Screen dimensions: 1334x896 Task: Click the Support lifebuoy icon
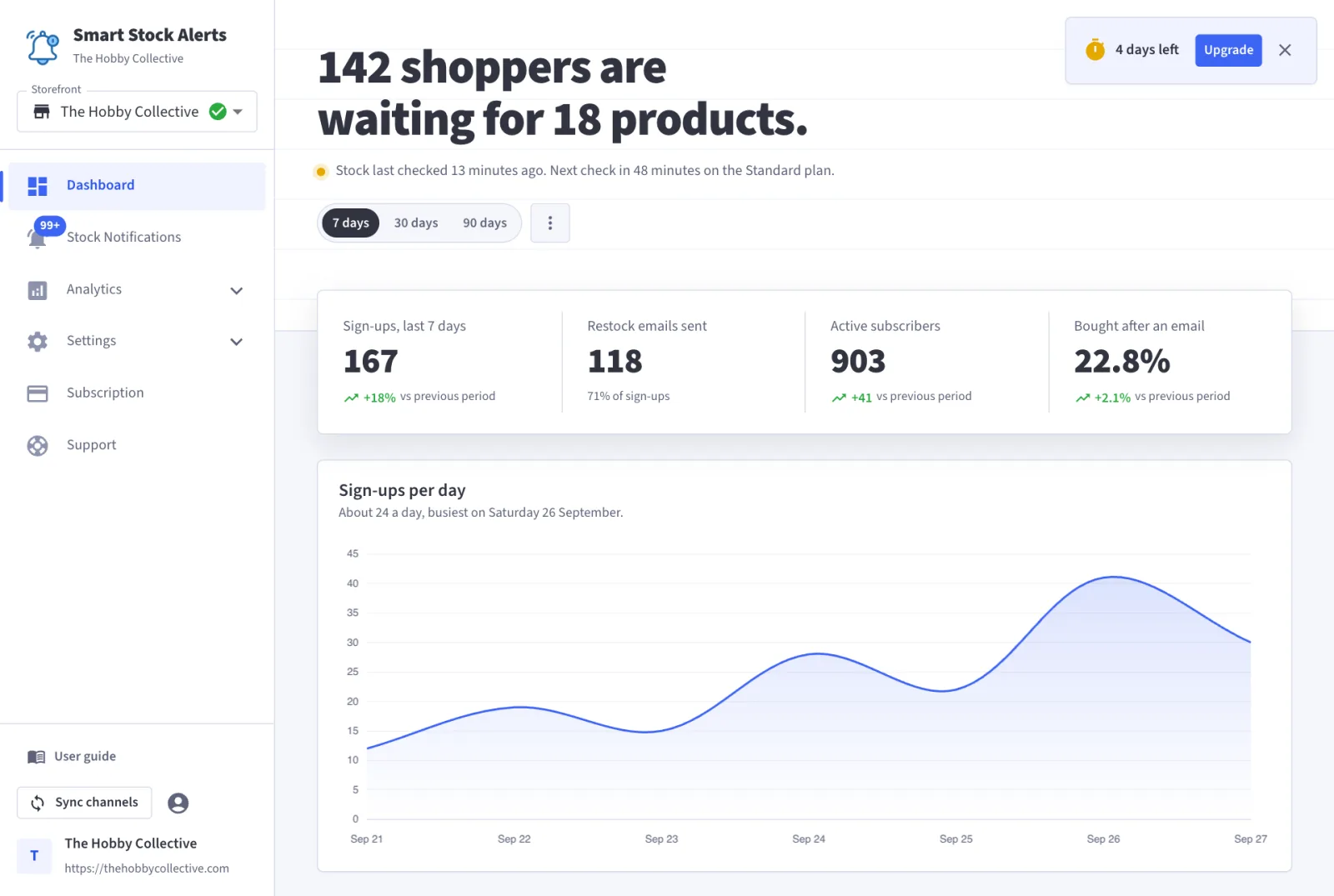point(38,446)
